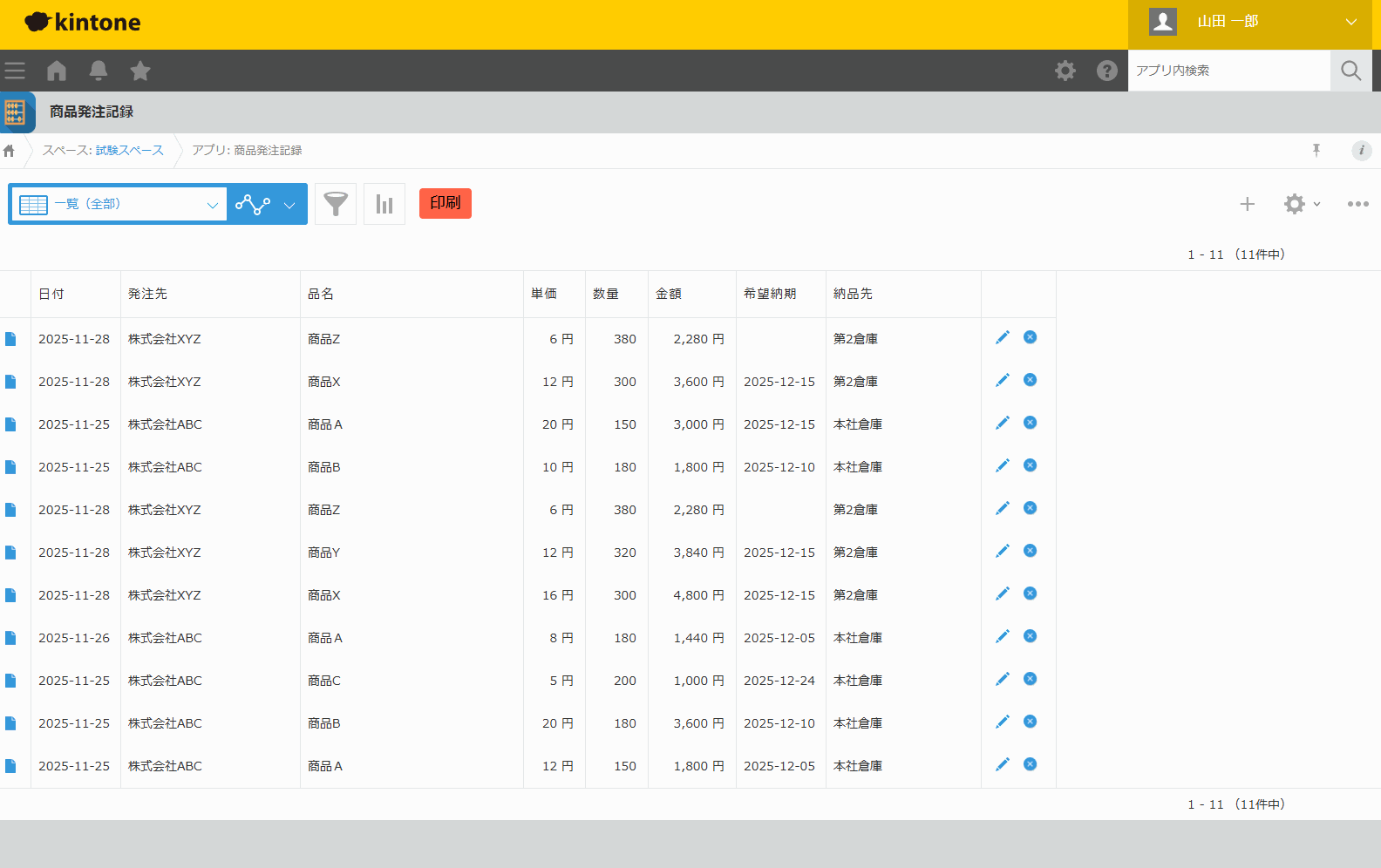The image size is (1381, 868).
Task: Delete the 商品C record
Action: (1030, 679)
